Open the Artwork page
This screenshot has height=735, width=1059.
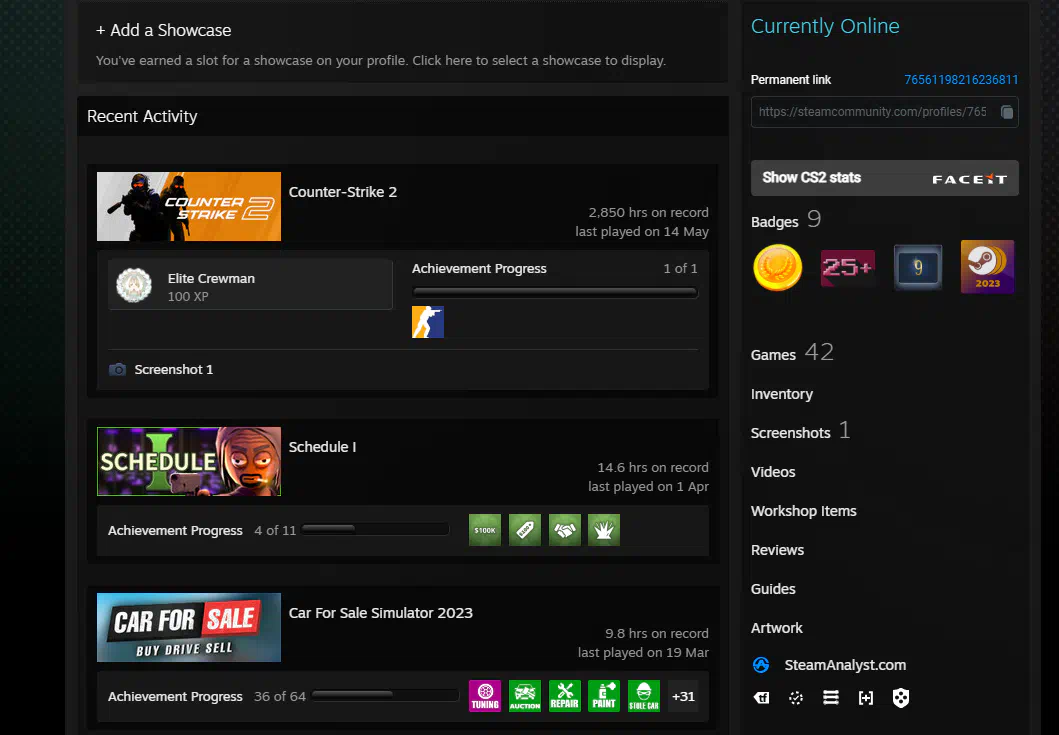[777, 628]
